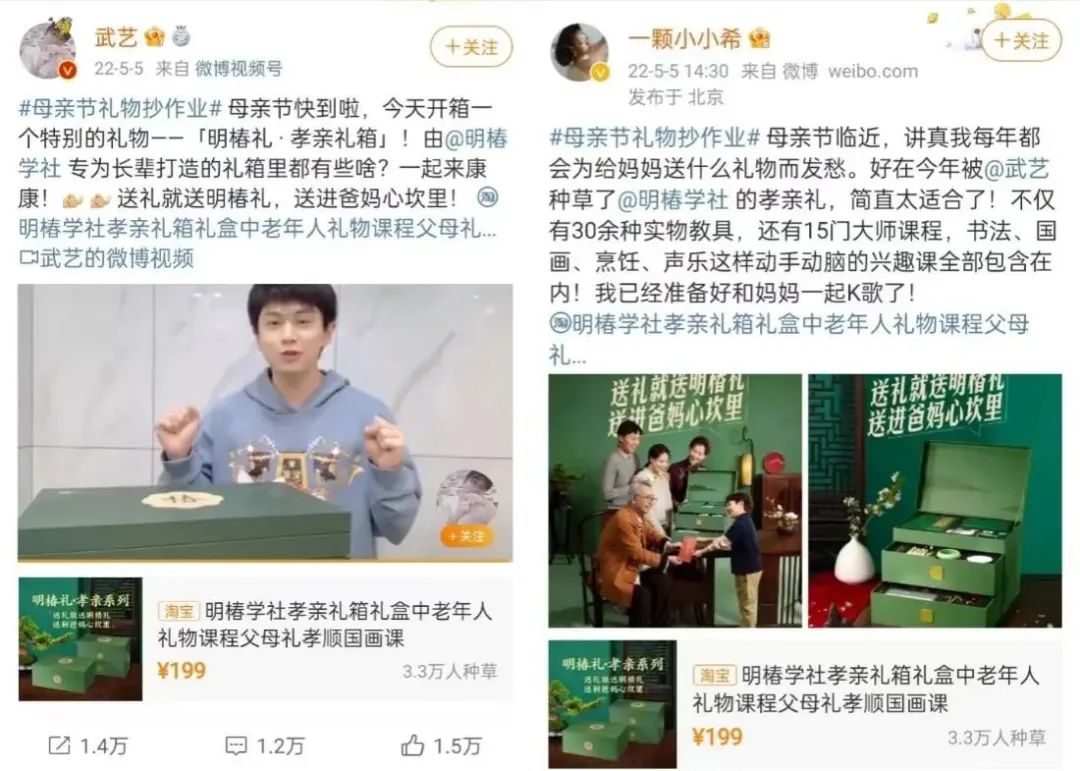Open 一颗小小希's profile avatar

[580, 52]
